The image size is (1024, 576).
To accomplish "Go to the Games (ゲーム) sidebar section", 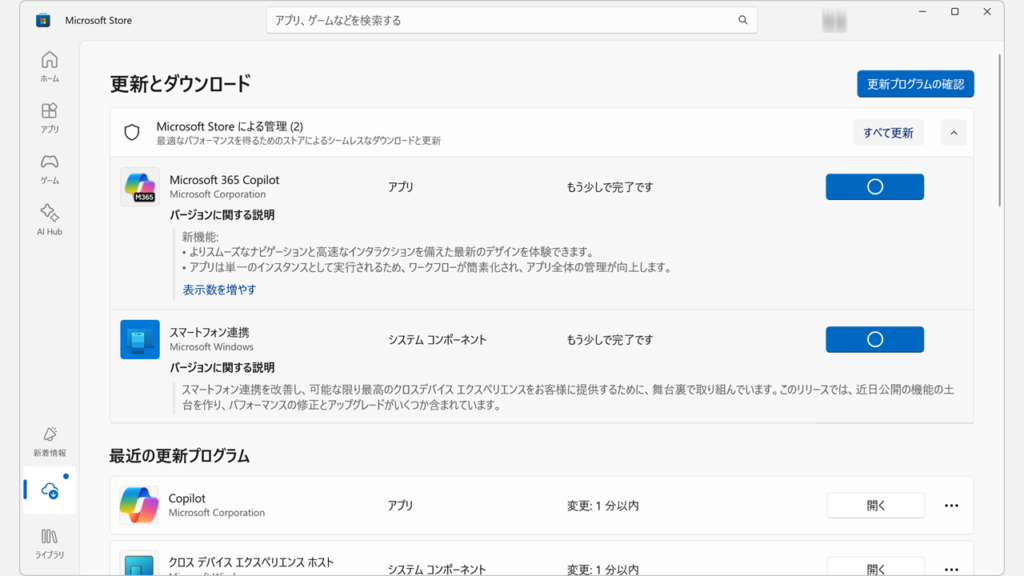I will [x=50, y=168].
